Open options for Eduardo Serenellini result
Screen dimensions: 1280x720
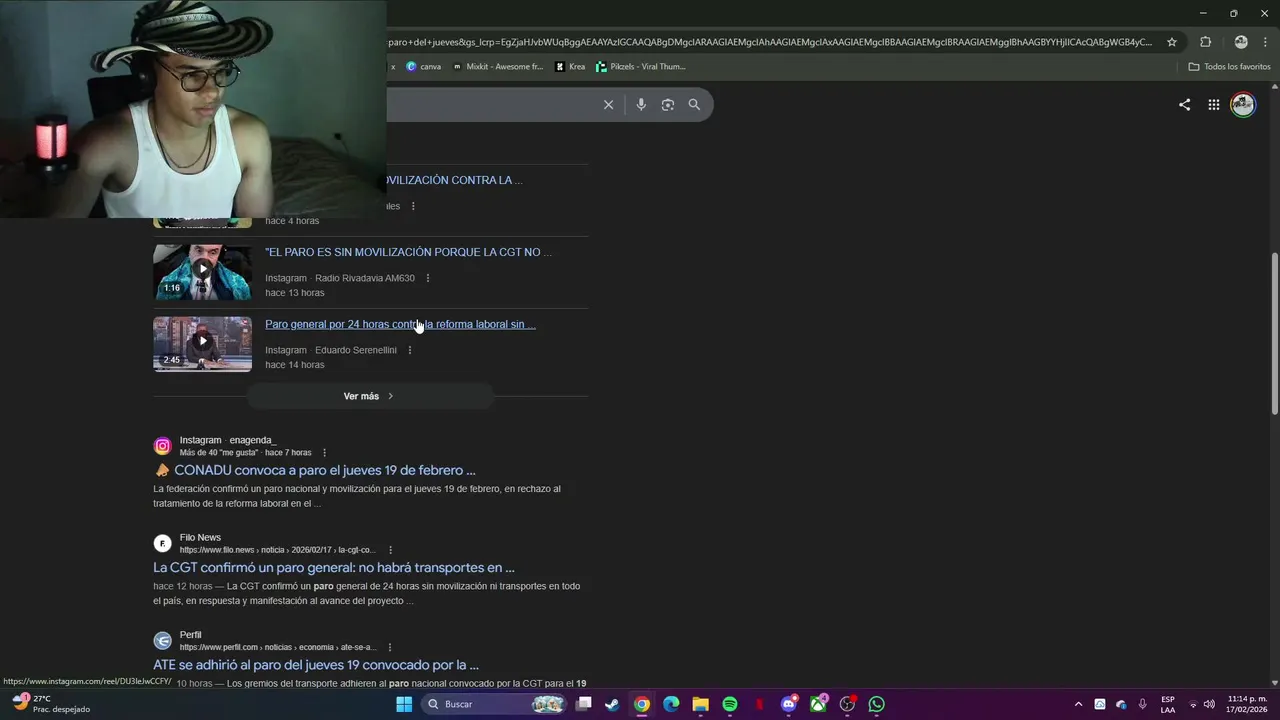click(409, 350)
